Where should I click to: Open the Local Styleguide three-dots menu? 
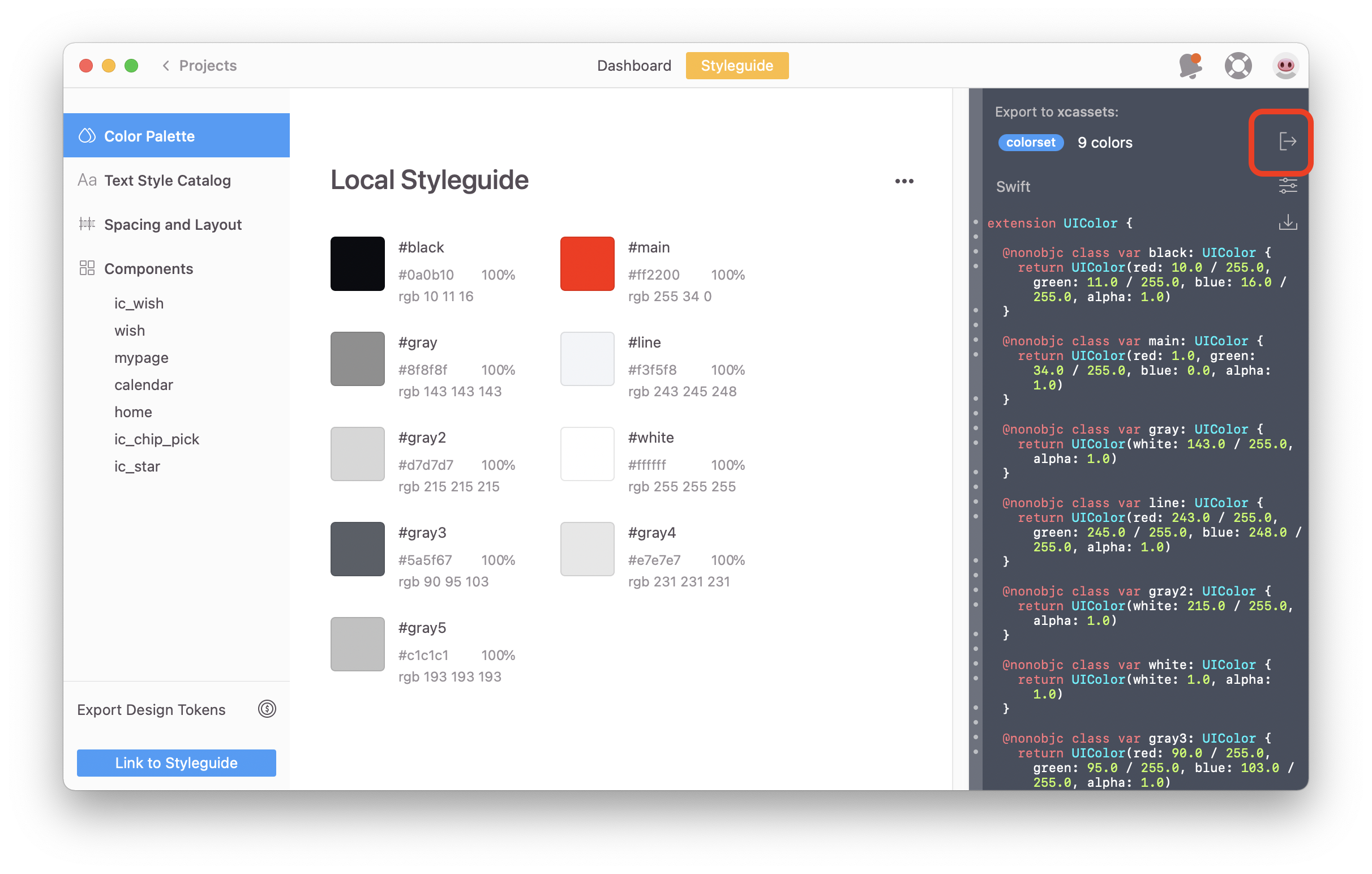904,181
